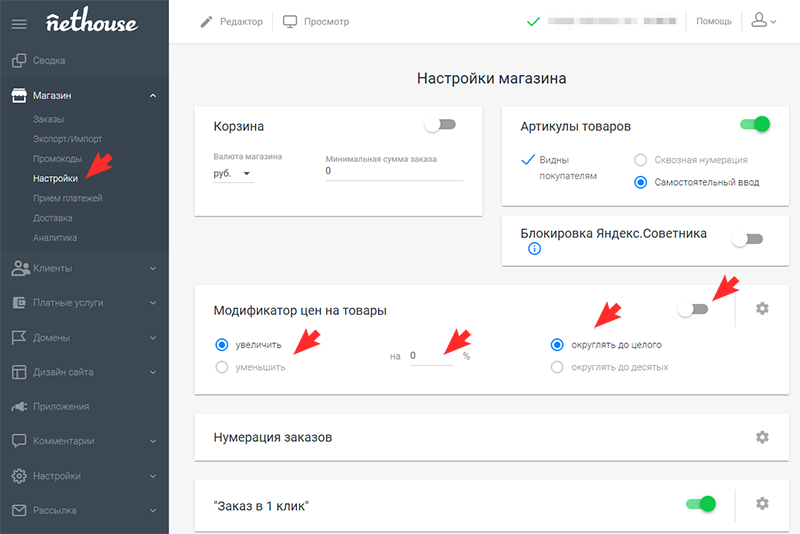
Task: Click the Минимальная сумма заказа input field
Action: pos(394,171)
